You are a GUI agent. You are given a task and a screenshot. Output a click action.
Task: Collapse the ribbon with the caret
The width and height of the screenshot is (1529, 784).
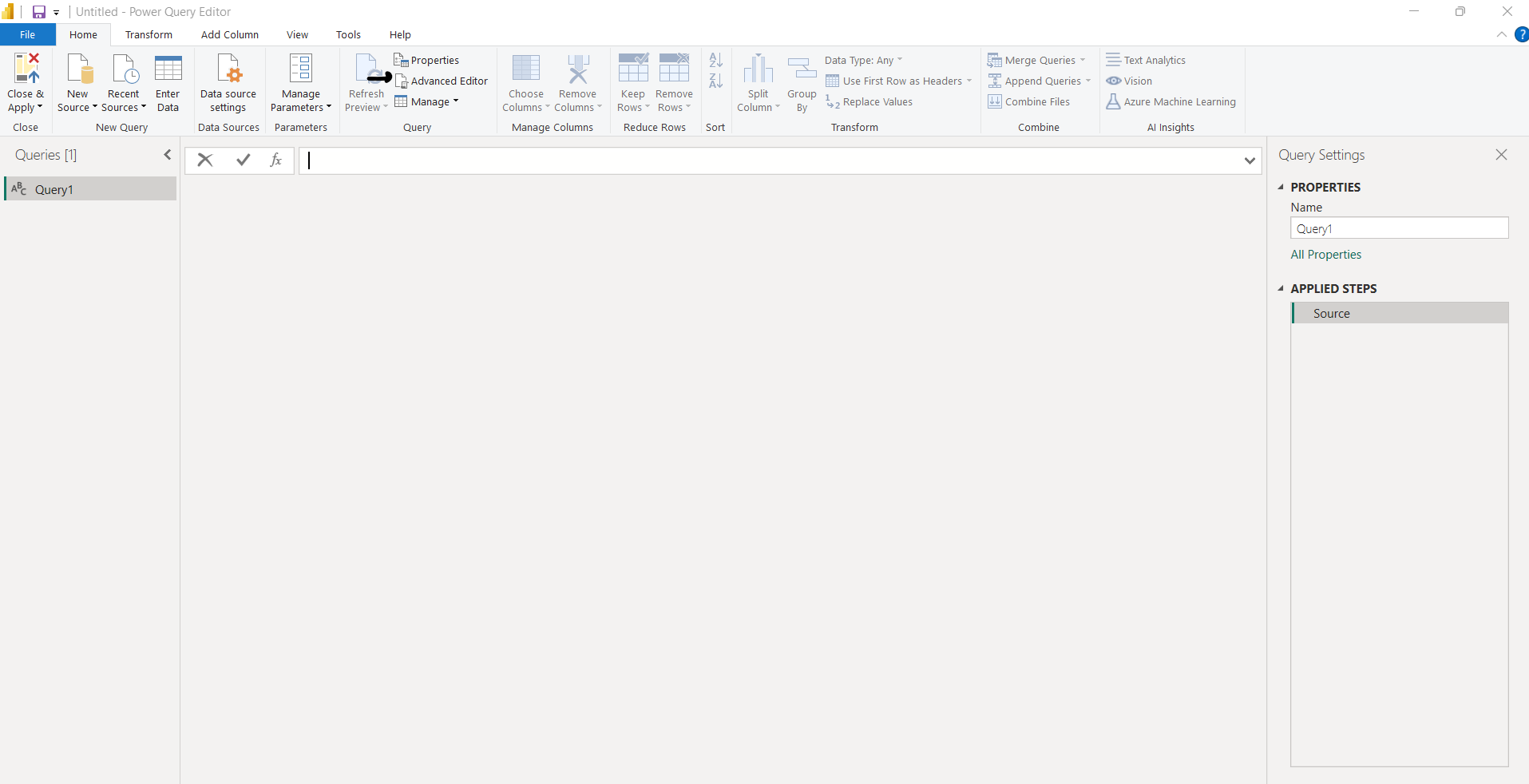(1502, 34)
